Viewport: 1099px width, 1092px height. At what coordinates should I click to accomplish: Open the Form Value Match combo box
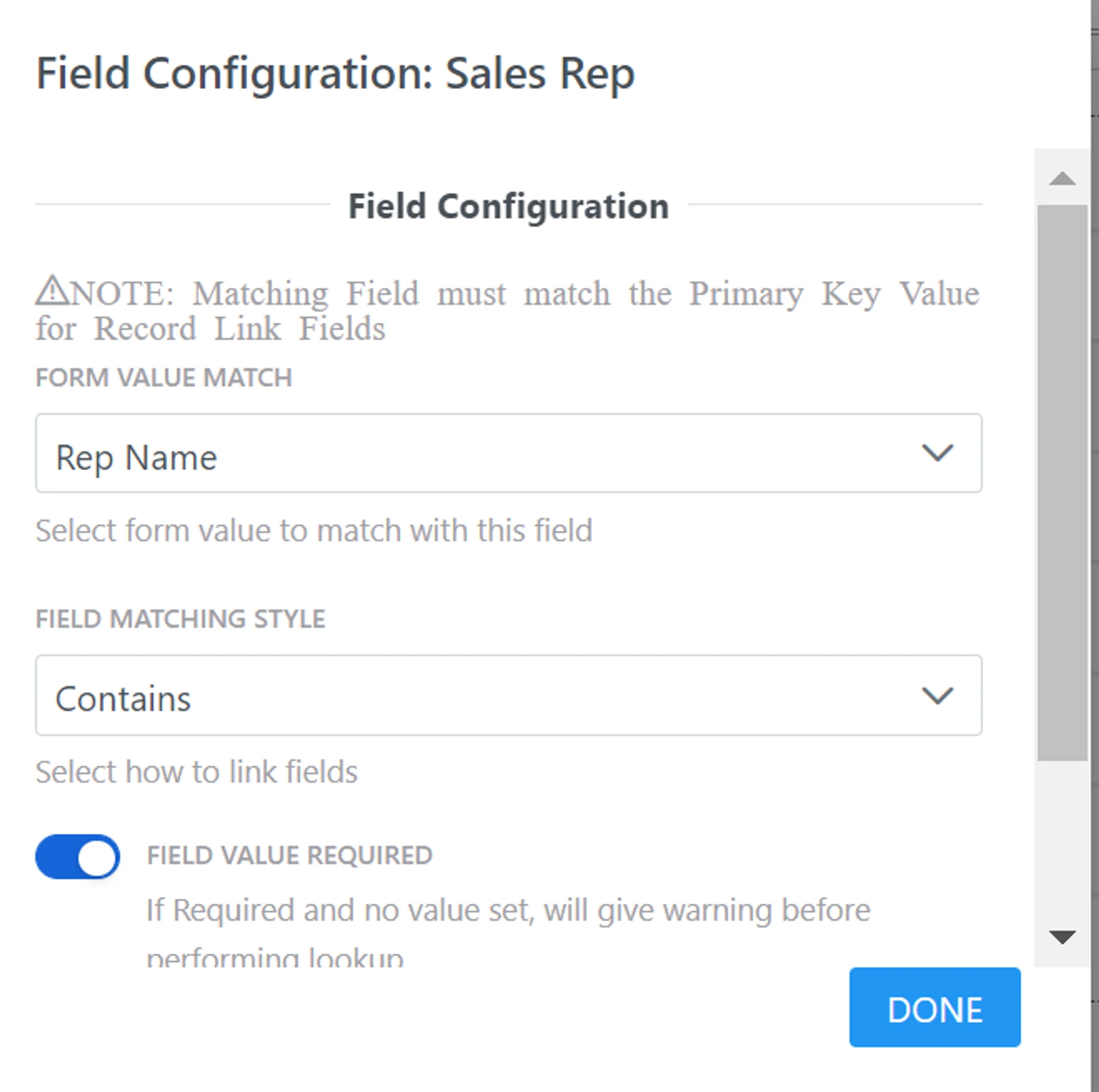point(481,453)
